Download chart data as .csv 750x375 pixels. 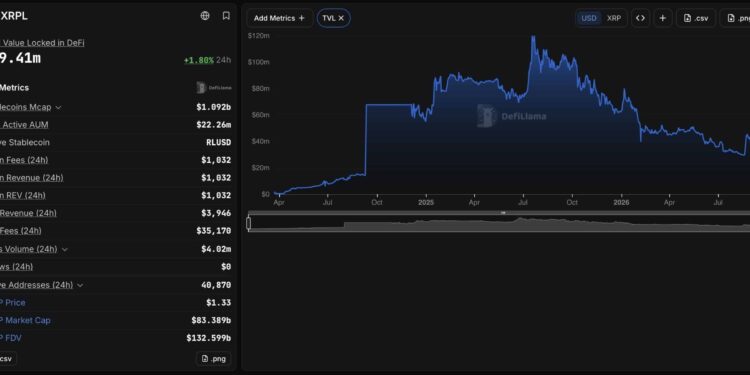696,18
